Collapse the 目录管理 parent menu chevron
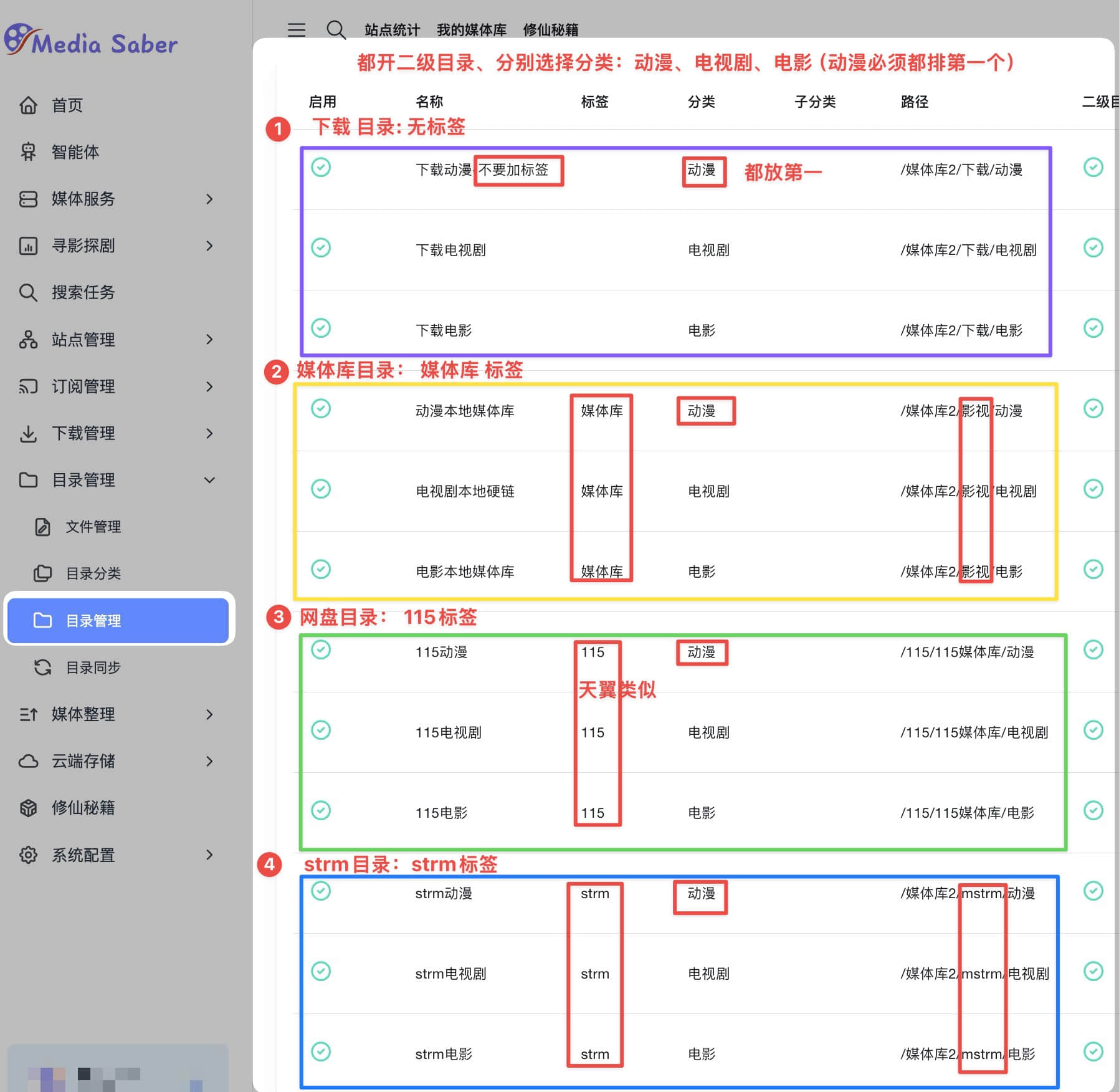This screenshot has width=1119, height=1092. pos(209,480)
